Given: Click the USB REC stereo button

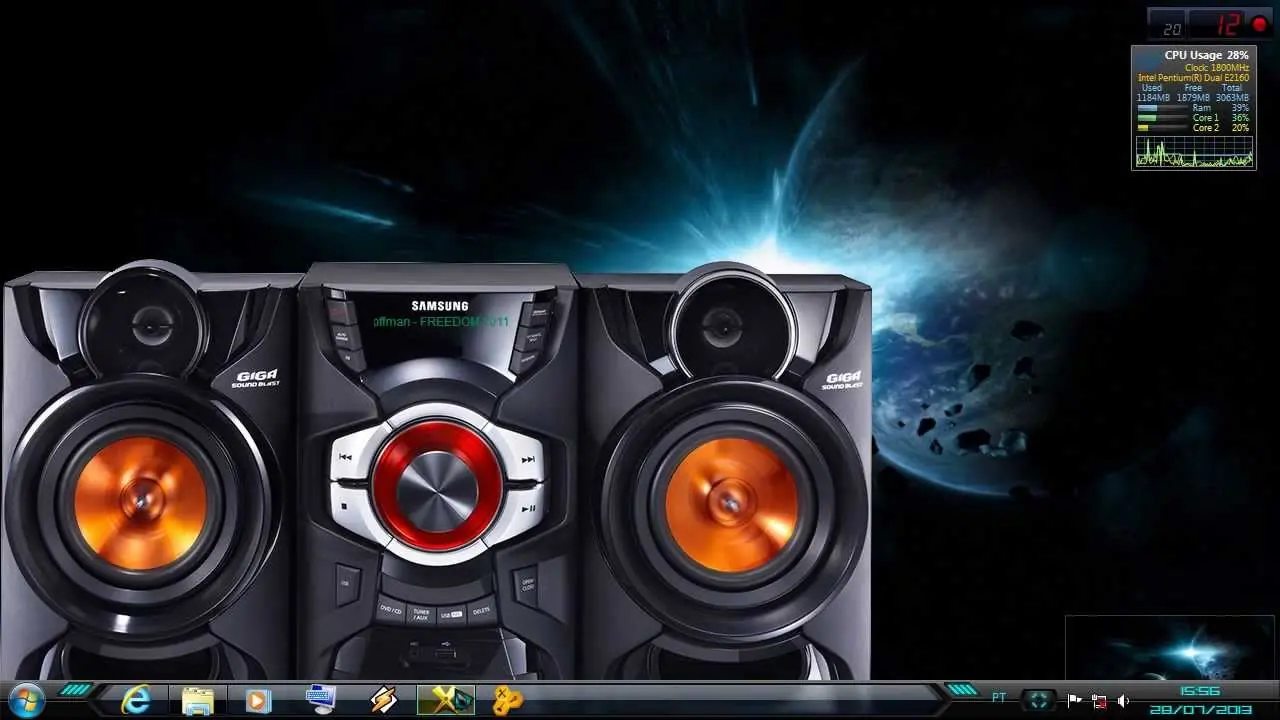Looking at the screenshot, I should pos(451,614).
